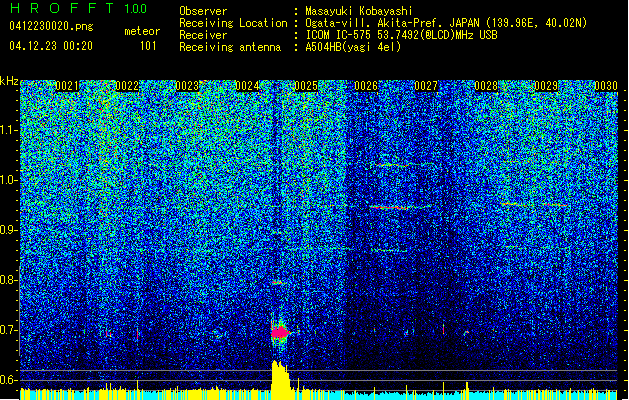This screenshot has width=629, height=400.
Task: Click the large pink meteor echo at 0.7 kHz
Action: pos(280,333)
